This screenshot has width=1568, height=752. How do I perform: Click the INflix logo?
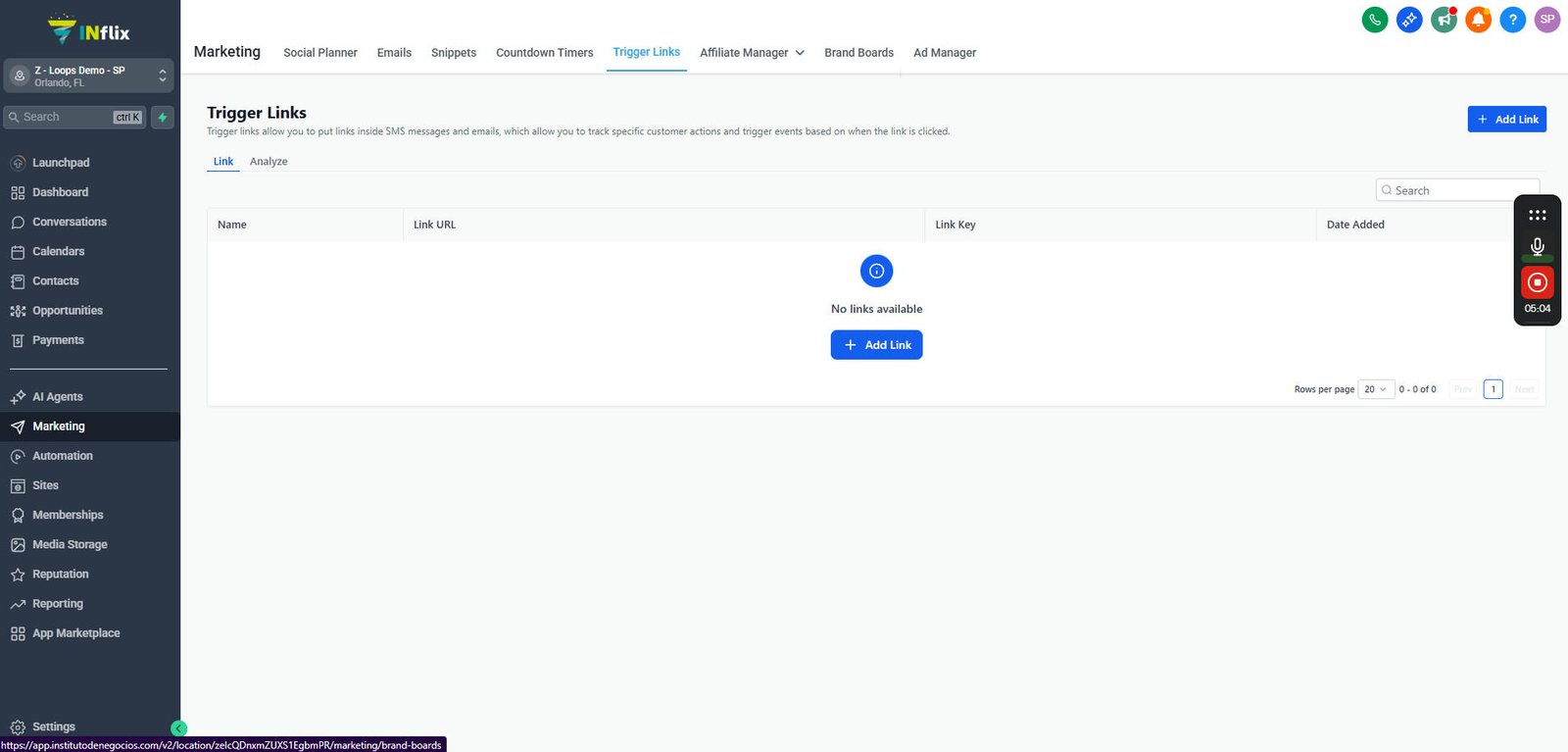coord(89,30)
